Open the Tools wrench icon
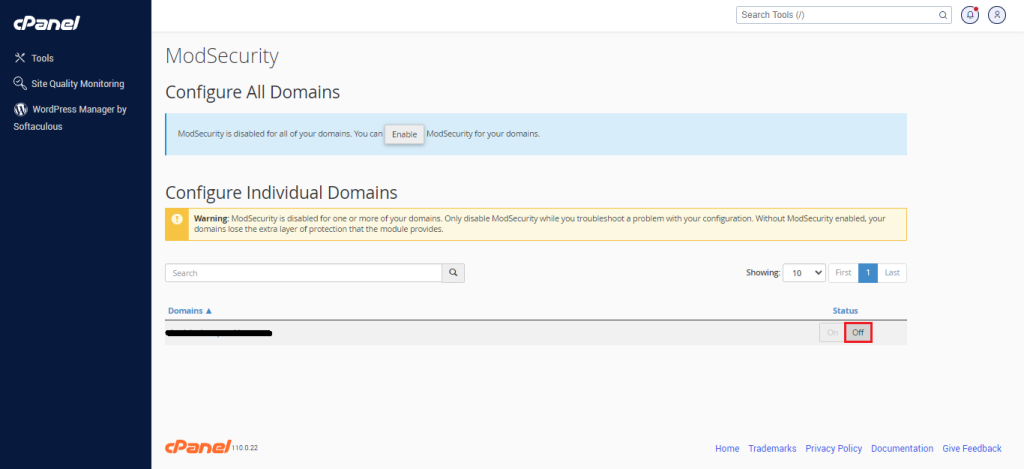 point(20,58)
